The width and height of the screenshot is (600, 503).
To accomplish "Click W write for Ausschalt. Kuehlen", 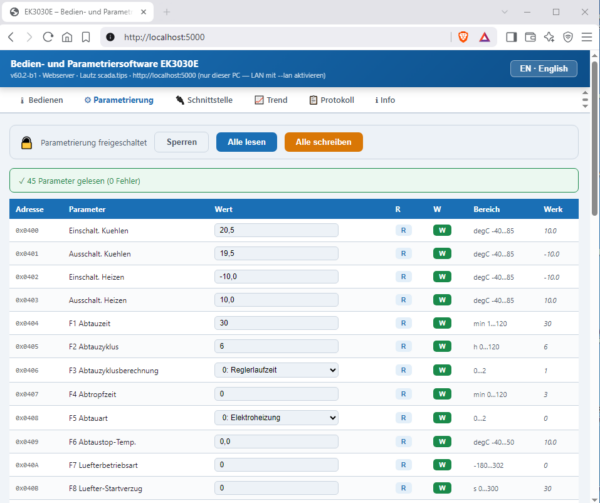I will point(442,254).
